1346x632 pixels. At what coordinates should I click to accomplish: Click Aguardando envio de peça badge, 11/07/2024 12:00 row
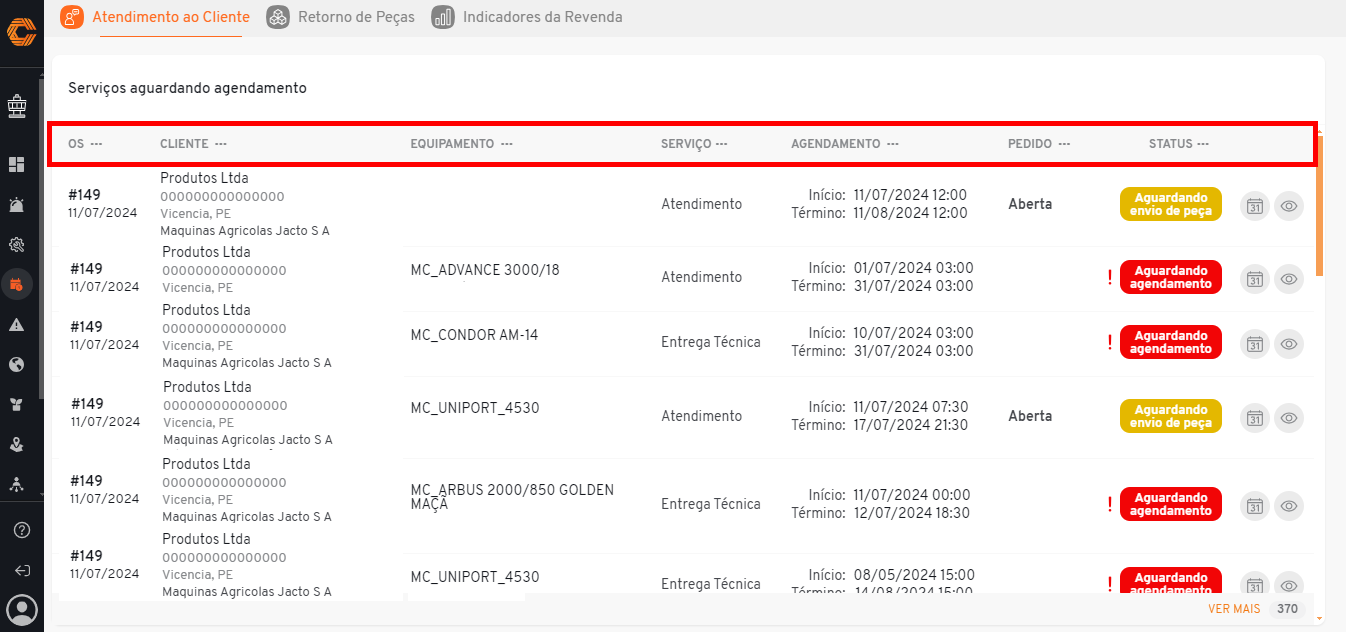pyautogui.click(x=1170, y=204)
